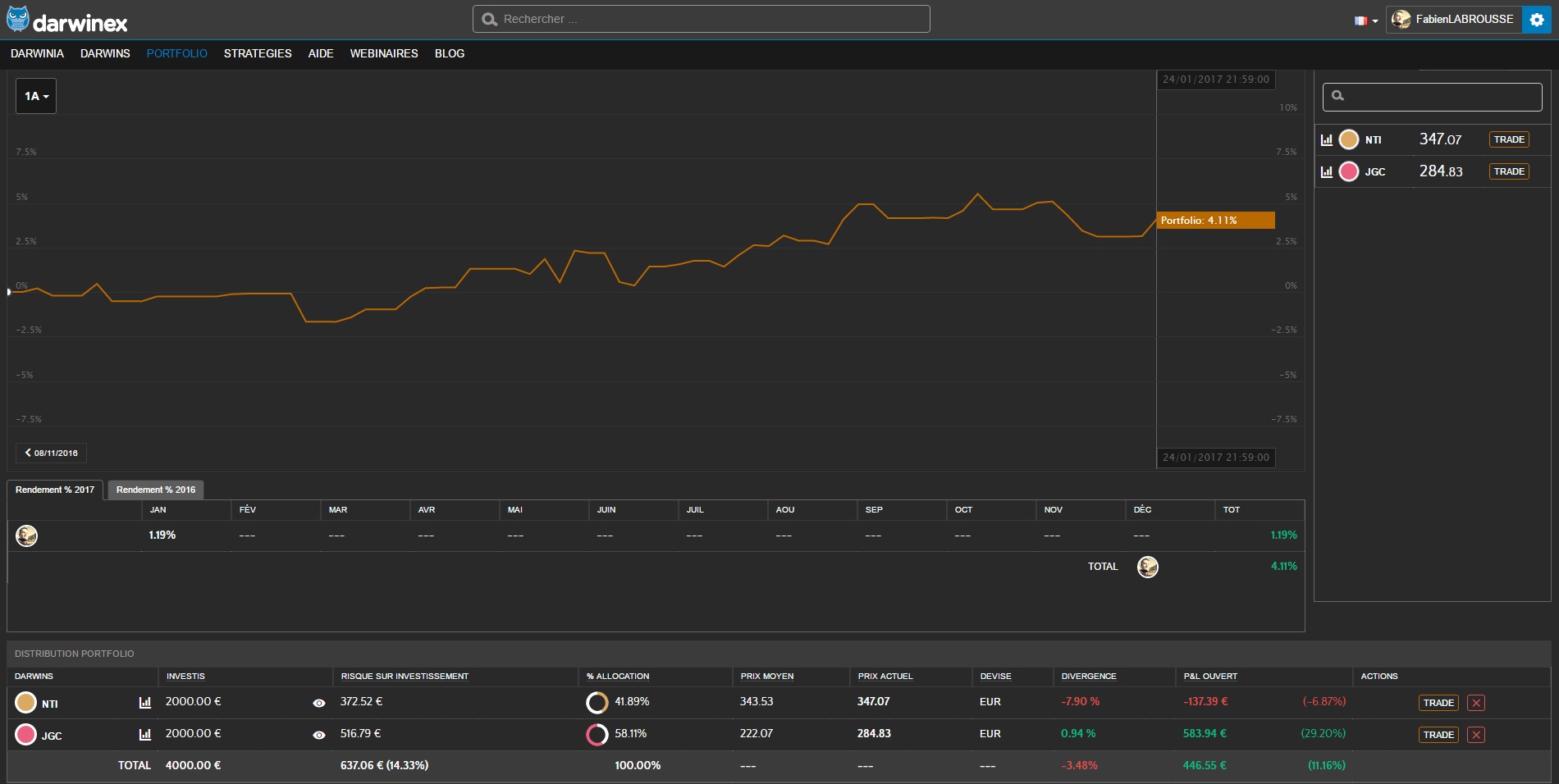The height and width of the screenshot is (784, 1559).
Task: Open JGC chart icon in watchlist
Action: point(1326,171)
